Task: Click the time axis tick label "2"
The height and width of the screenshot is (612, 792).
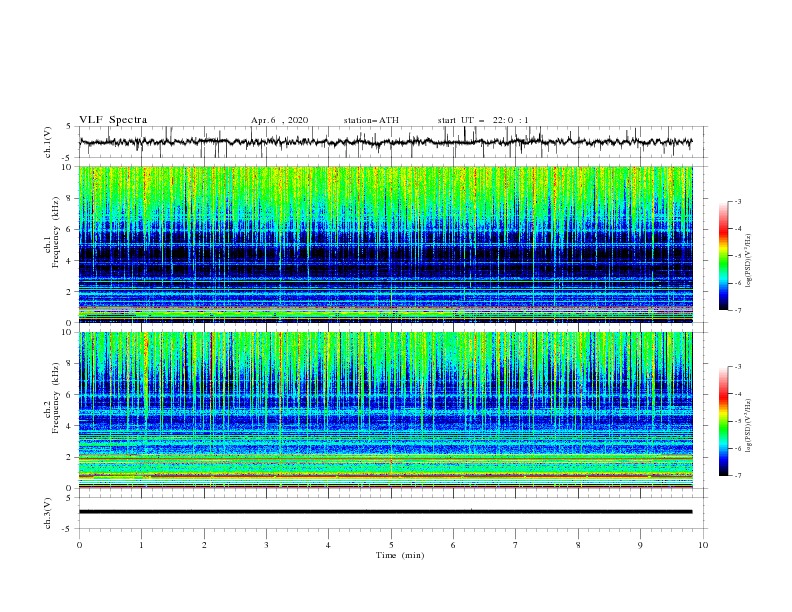Action: [x=204, y=545]
